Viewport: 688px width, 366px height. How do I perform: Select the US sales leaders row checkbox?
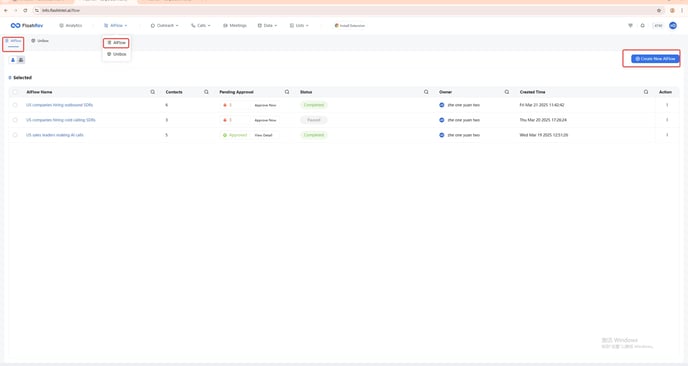tap(15, 135)
